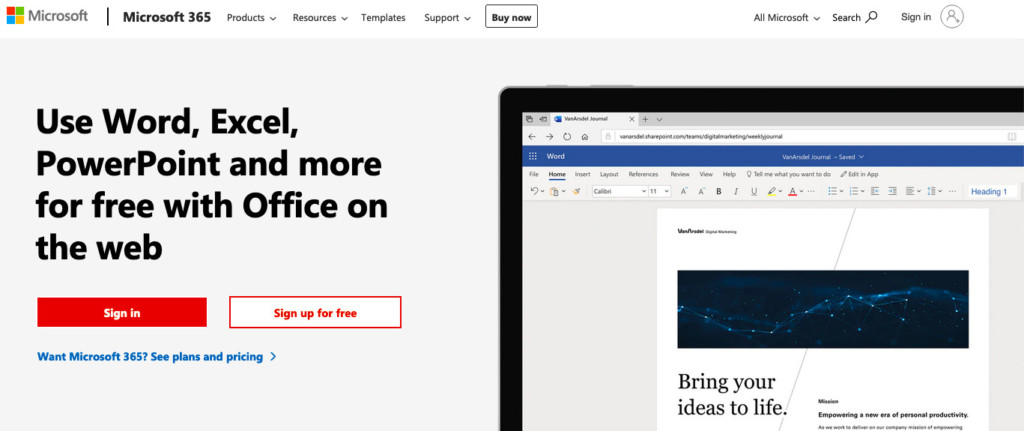
Task: Grow the font size
Action: (684, 191)
